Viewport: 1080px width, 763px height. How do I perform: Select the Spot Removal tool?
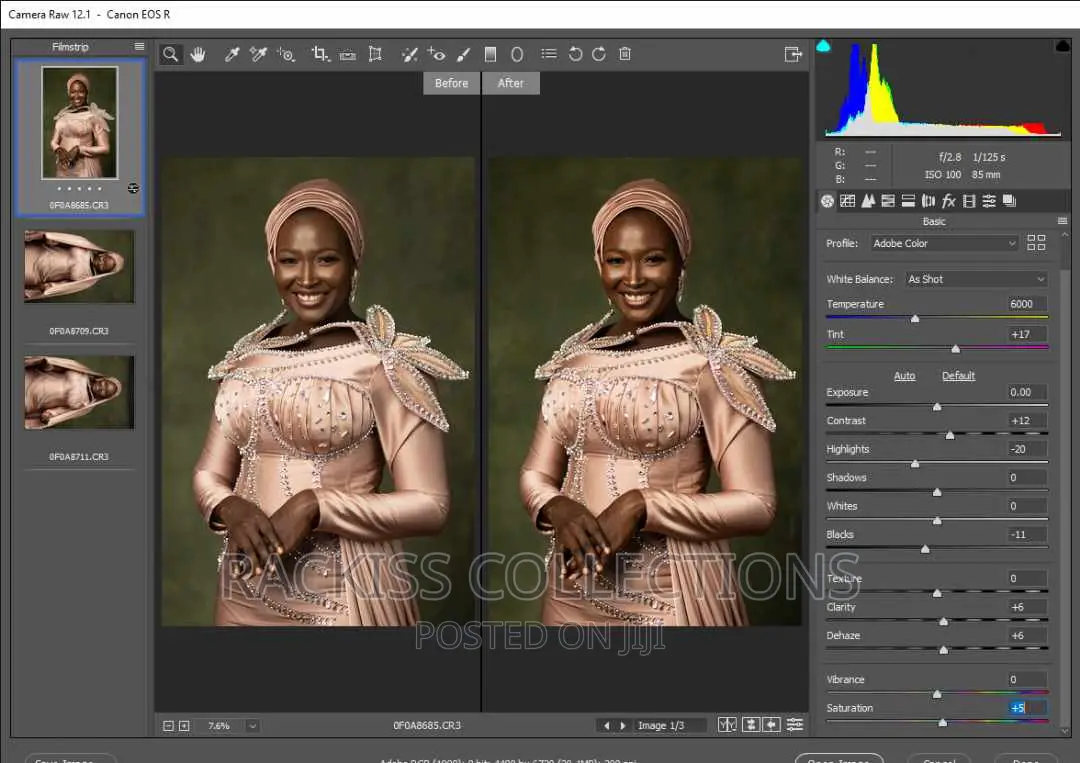point(410,54)
